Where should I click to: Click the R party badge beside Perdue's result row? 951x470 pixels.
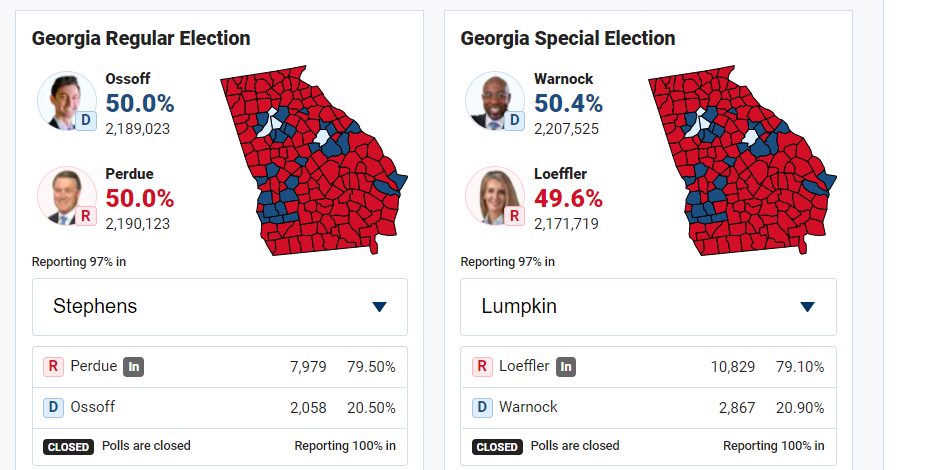coord(53,367)
